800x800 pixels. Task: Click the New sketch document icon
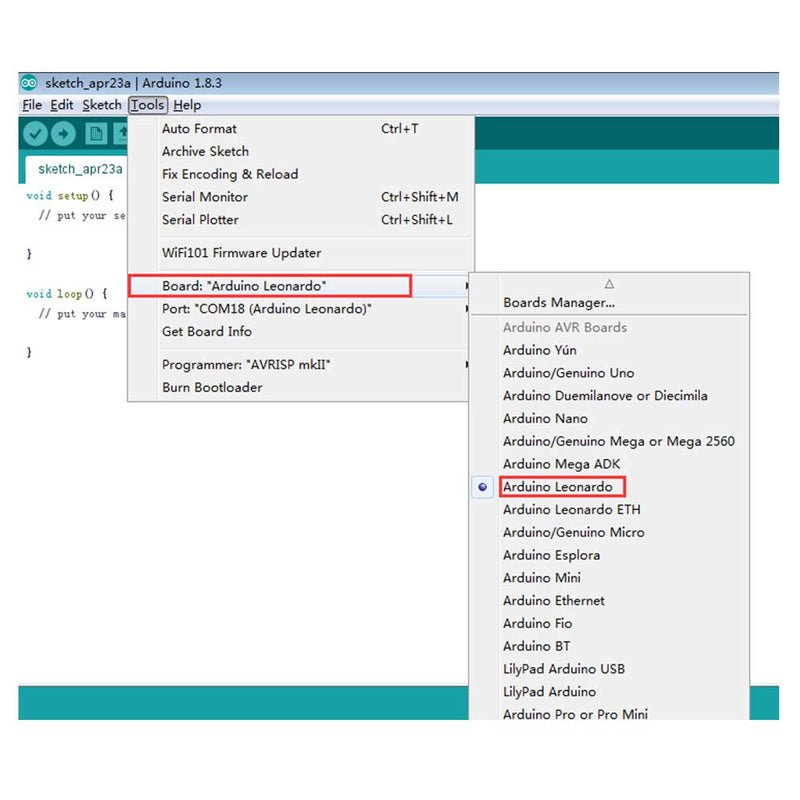96,134
